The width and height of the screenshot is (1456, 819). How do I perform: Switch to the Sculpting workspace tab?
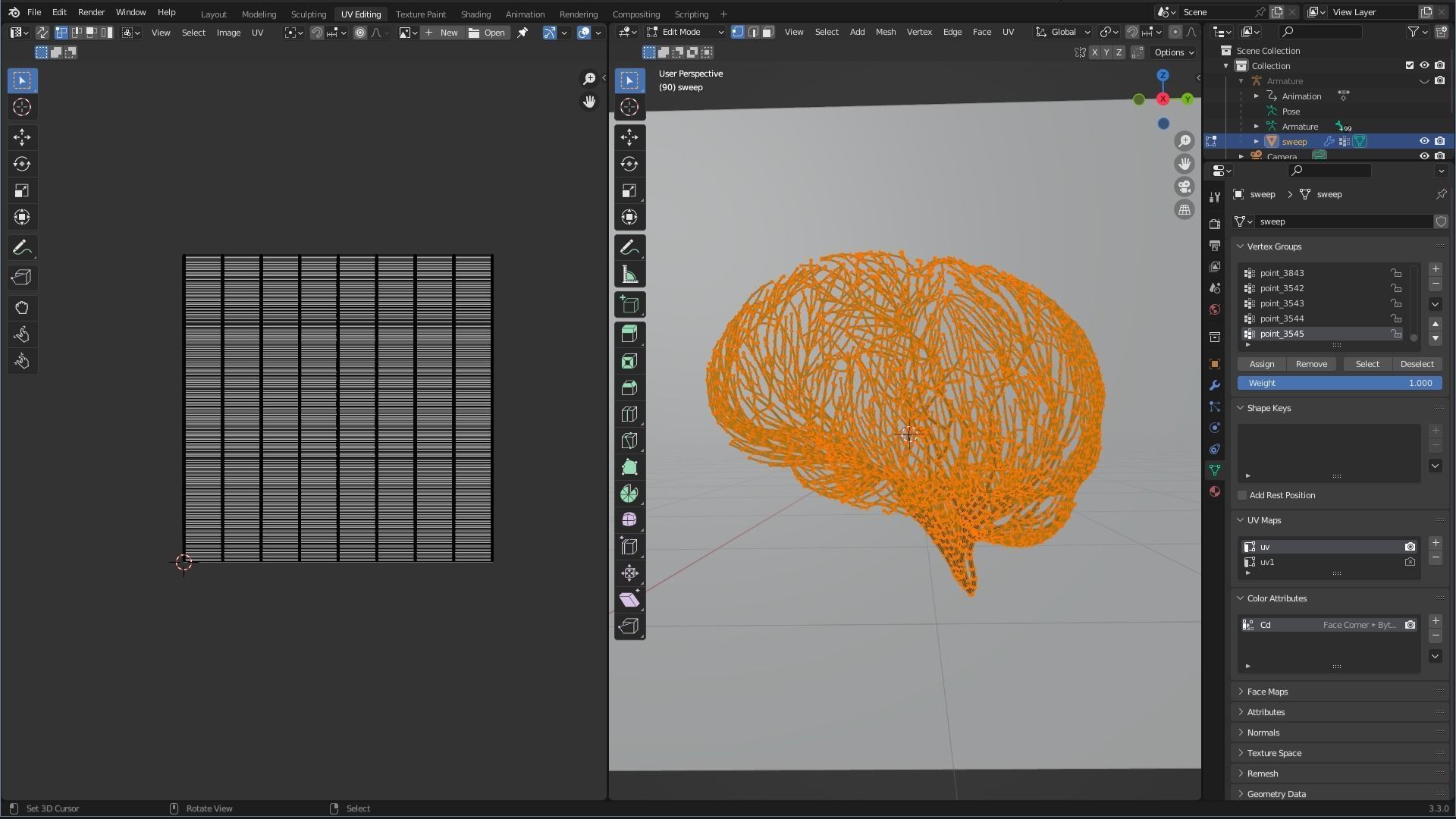coord(309,14)
